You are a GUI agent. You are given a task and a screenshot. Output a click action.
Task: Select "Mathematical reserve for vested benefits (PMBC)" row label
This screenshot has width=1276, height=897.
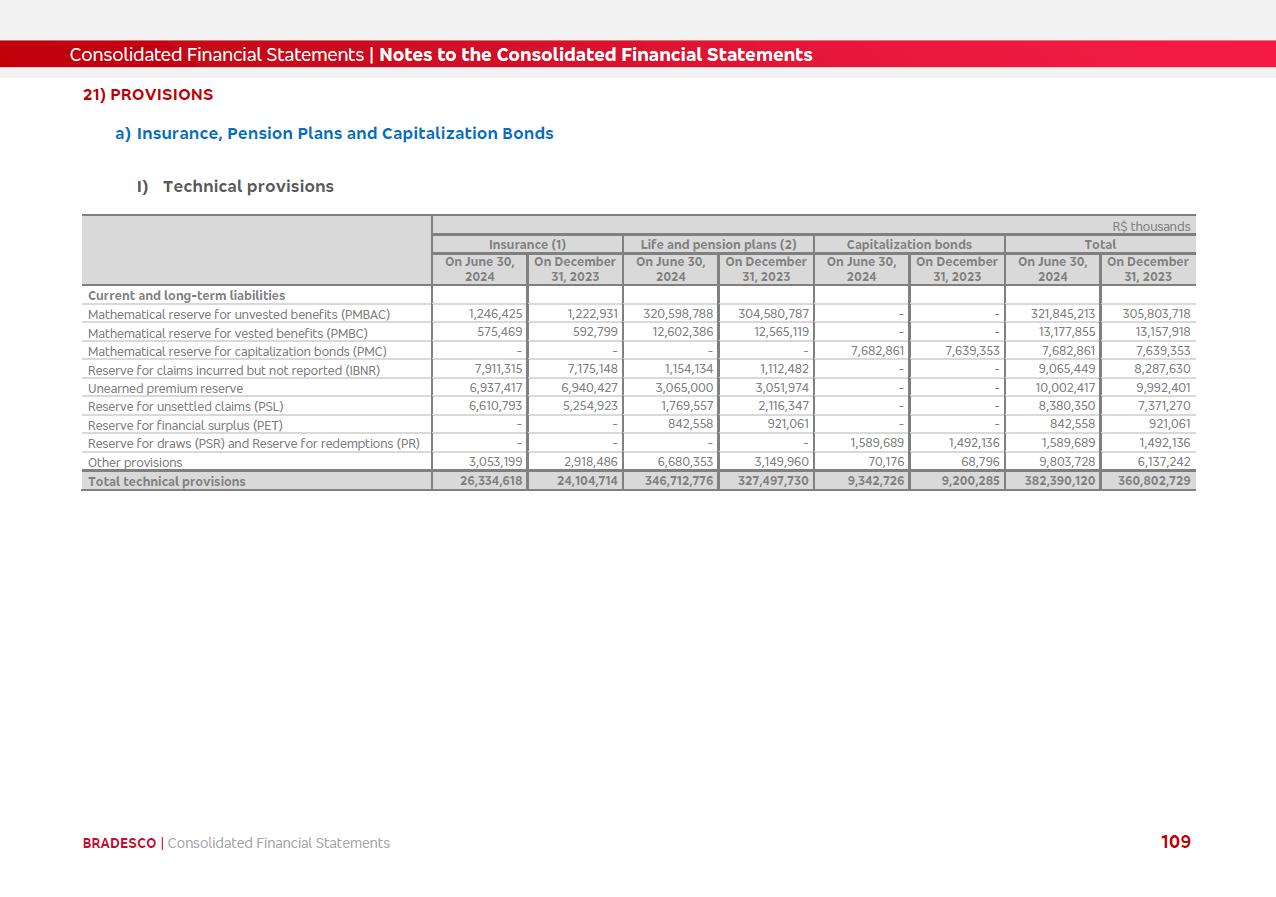coord(227,333)
